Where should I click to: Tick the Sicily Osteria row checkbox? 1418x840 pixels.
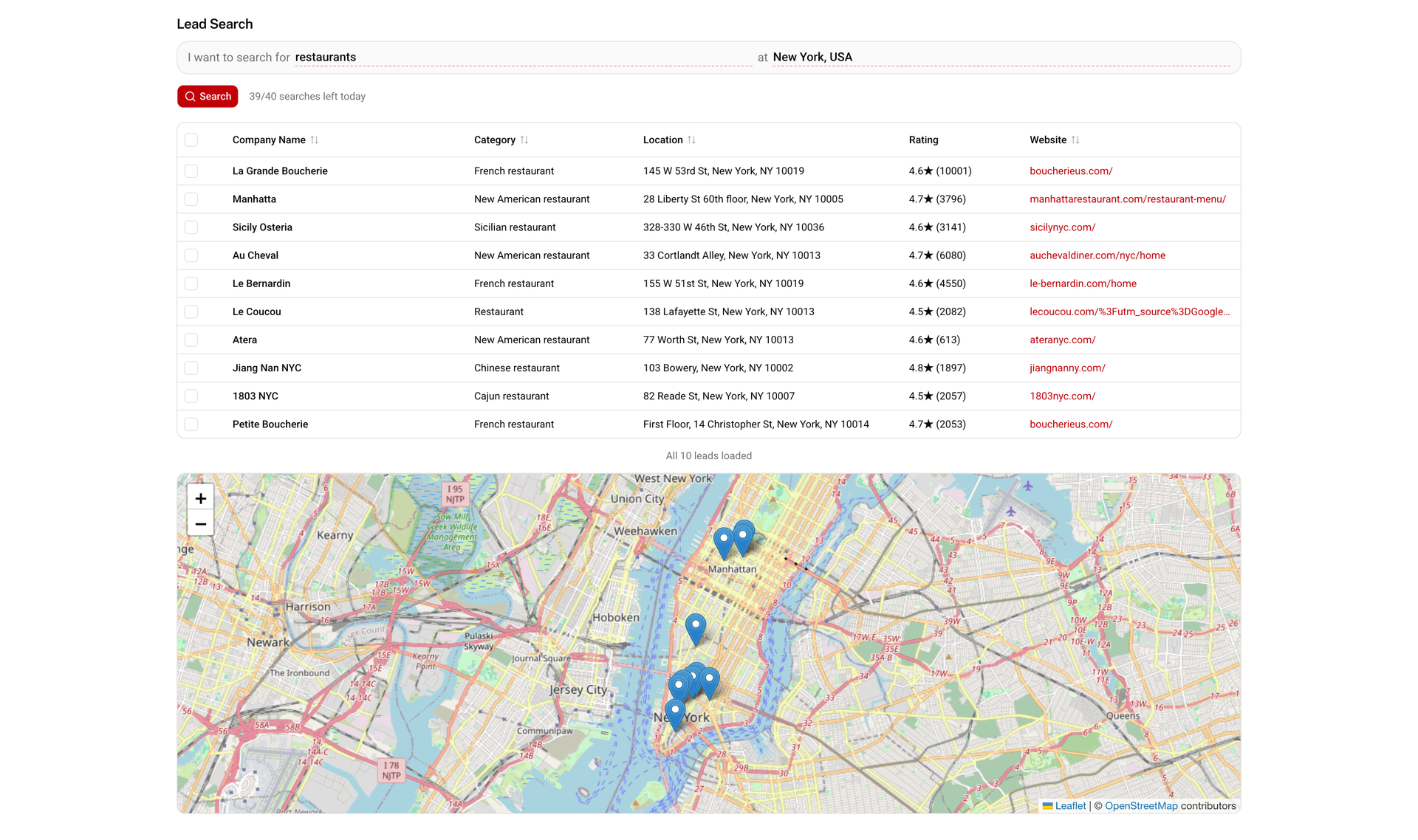(191, 227)
